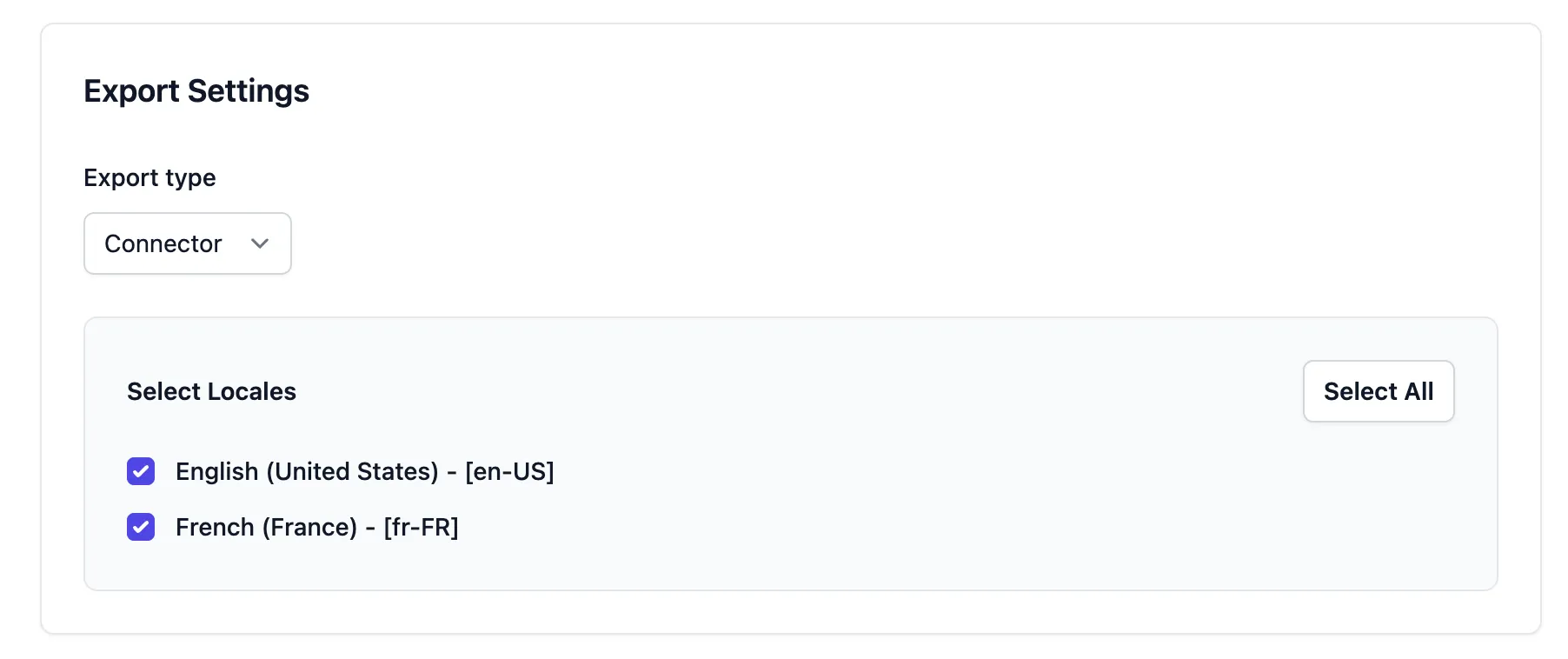Click the Select Locales section title
This screenshot has height=659, width=1568.
(x=211, y=391)
